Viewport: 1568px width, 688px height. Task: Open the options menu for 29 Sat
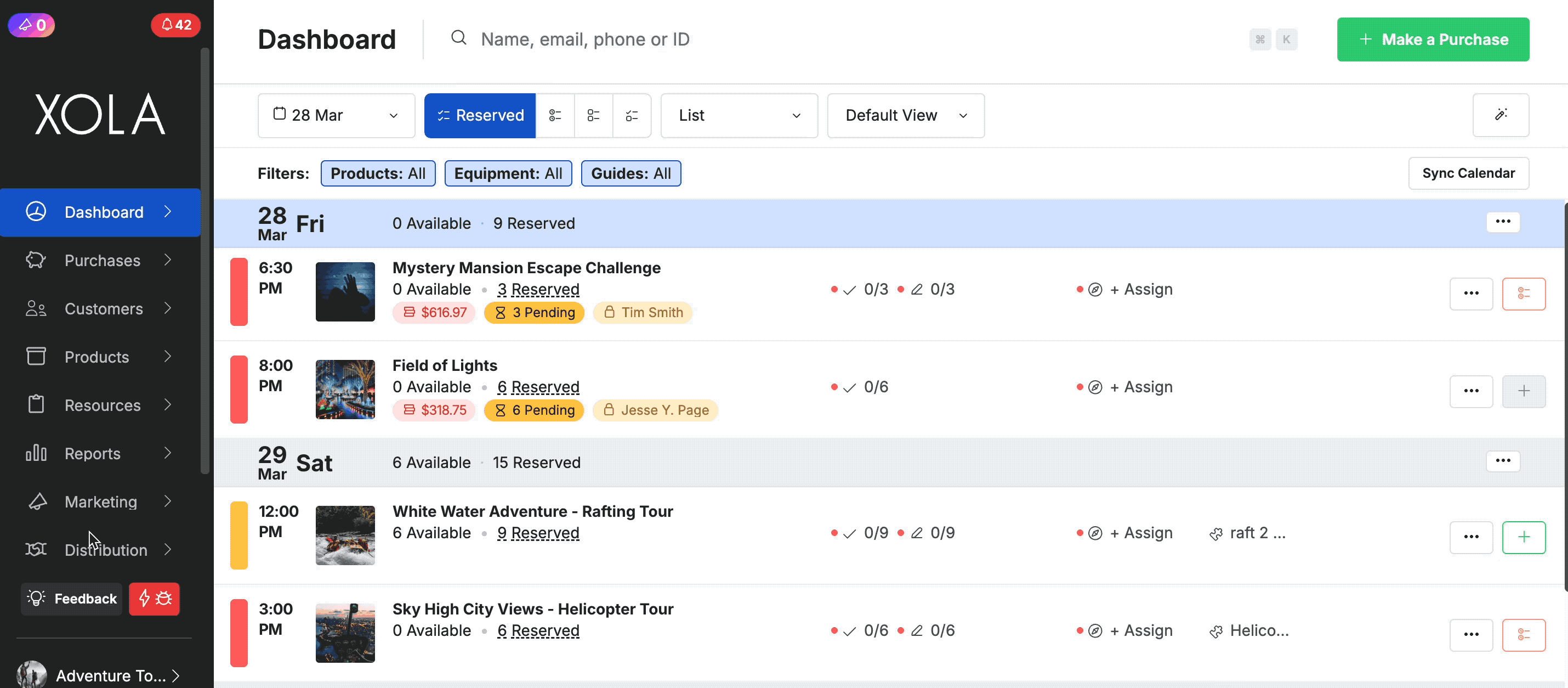pyautogui.click(x=1503, y=461)
